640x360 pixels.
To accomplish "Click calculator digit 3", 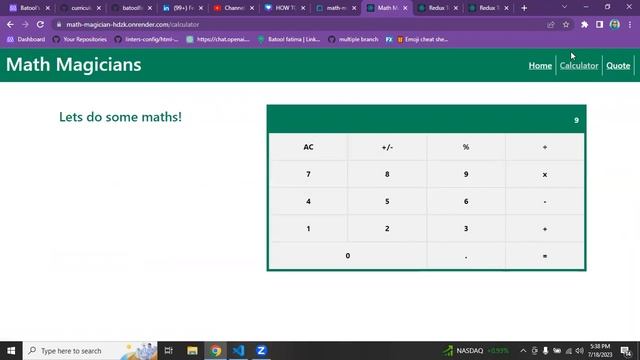I will (466, 229).
